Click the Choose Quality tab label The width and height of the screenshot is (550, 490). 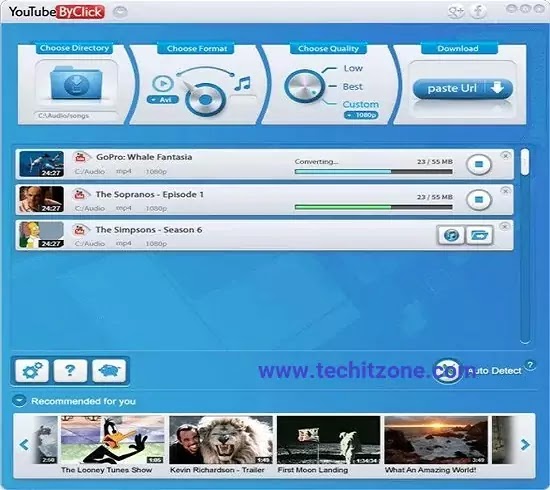pyautogui.click(x=328, y=48)
